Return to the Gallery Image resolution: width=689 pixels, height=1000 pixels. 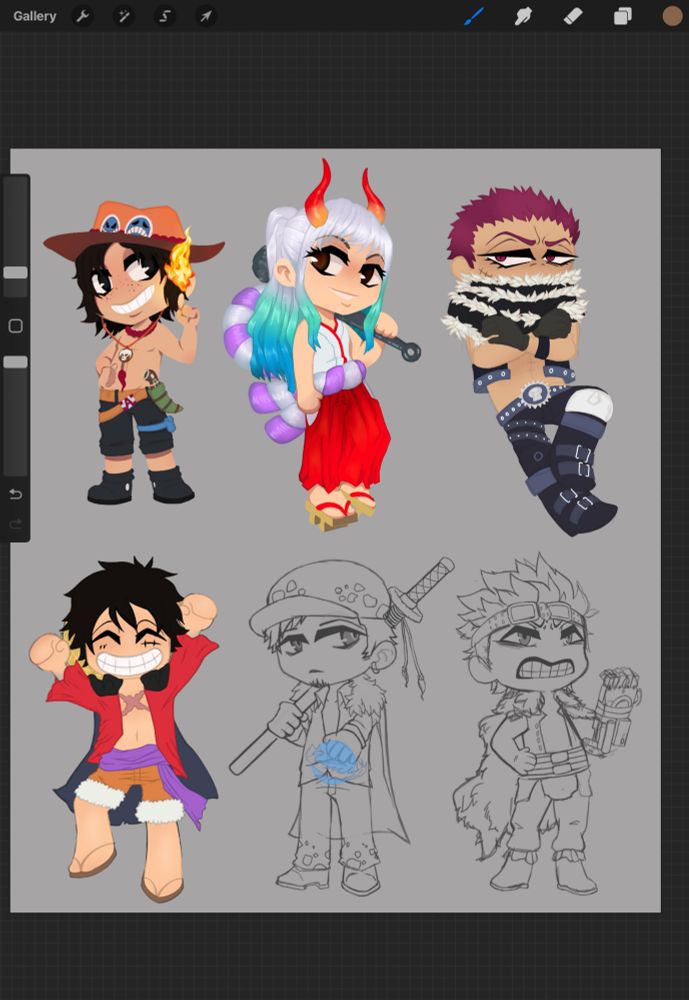click(x=34, y=16)
